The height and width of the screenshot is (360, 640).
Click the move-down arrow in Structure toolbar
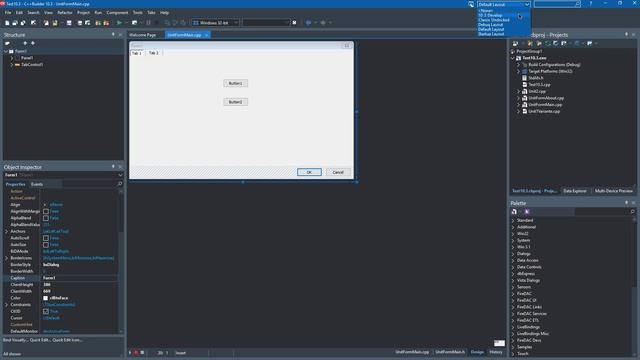click(x=33, y=43)
